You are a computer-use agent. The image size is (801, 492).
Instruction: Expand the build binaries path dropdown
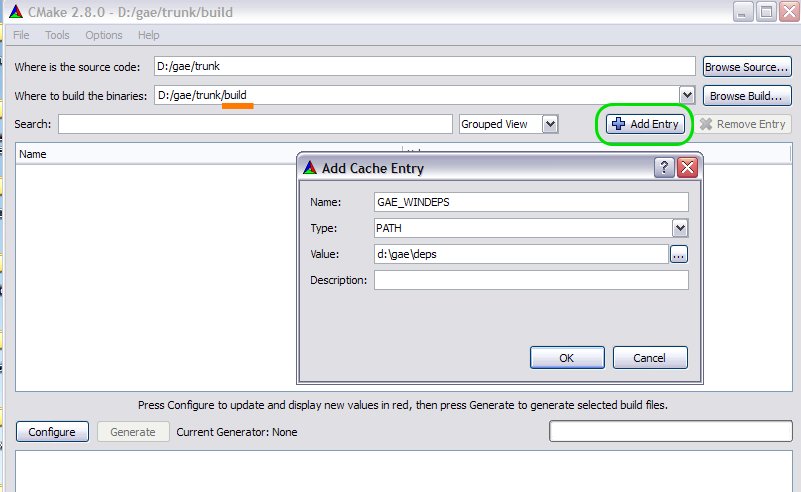(x=687, y=95)
